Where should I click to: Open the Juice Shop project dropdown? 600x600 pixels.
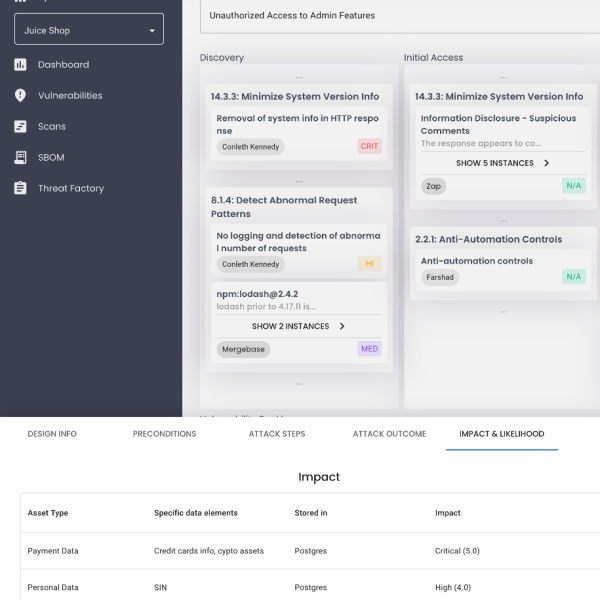pyautogui.click(x=88, y=31)
